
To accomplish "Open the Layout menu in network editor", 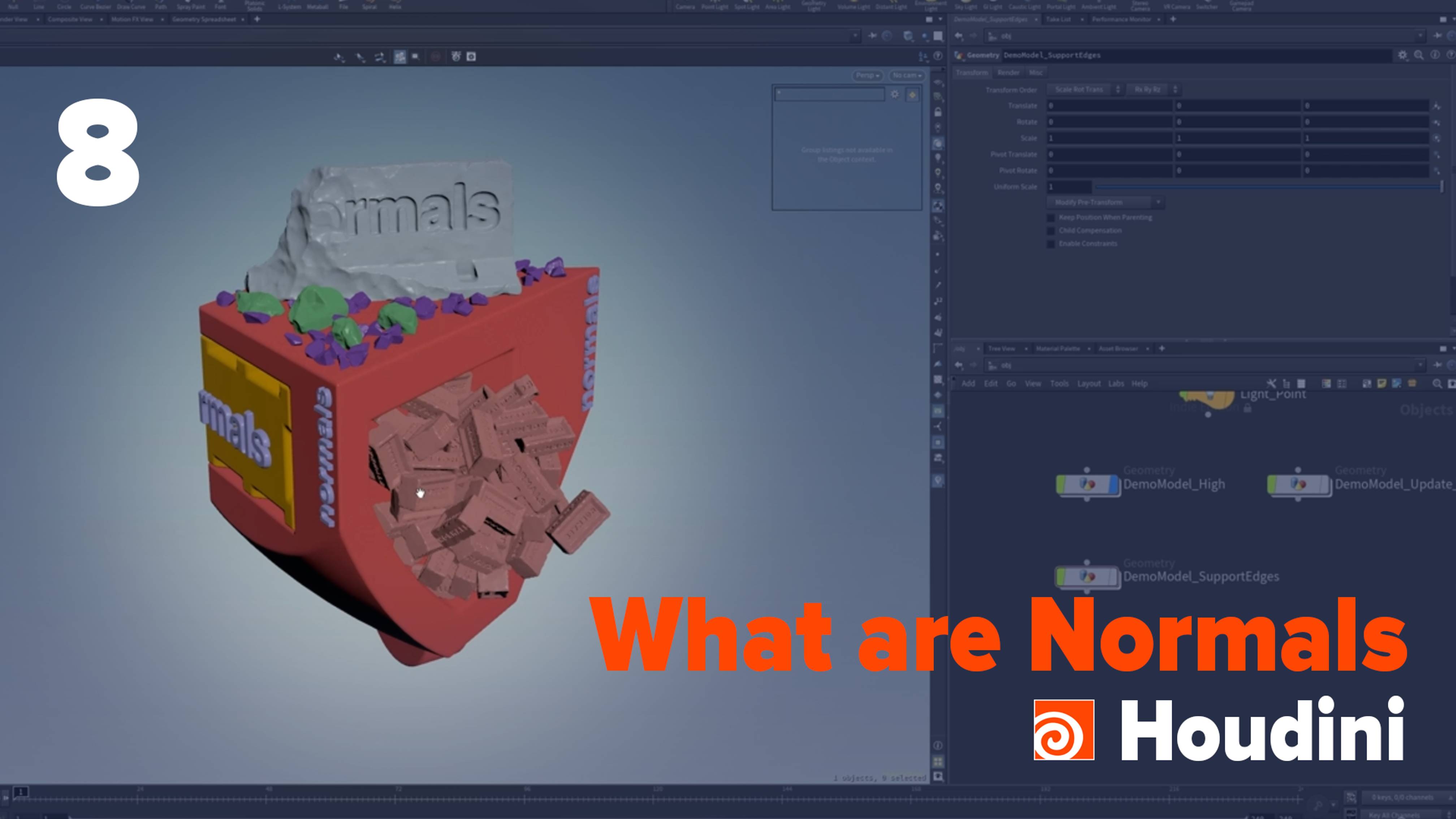I will click(1089, 383).
